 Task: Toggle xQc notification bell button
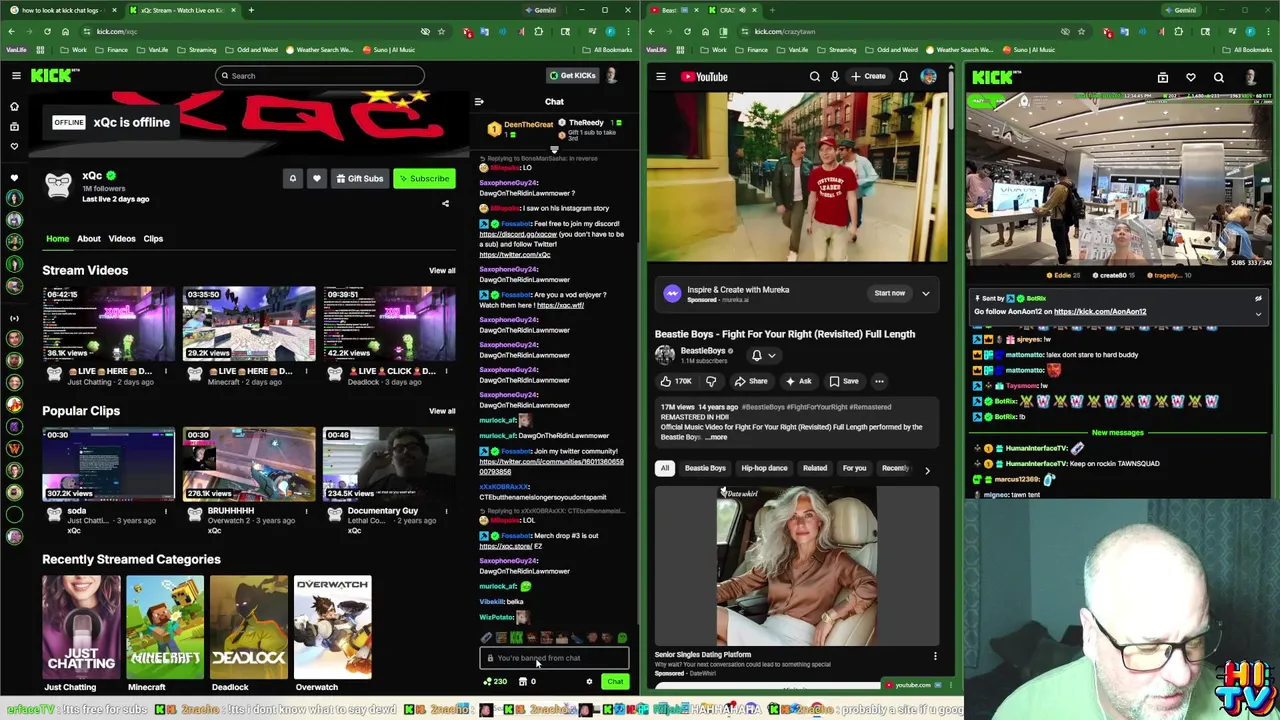(x=293, y=178)
